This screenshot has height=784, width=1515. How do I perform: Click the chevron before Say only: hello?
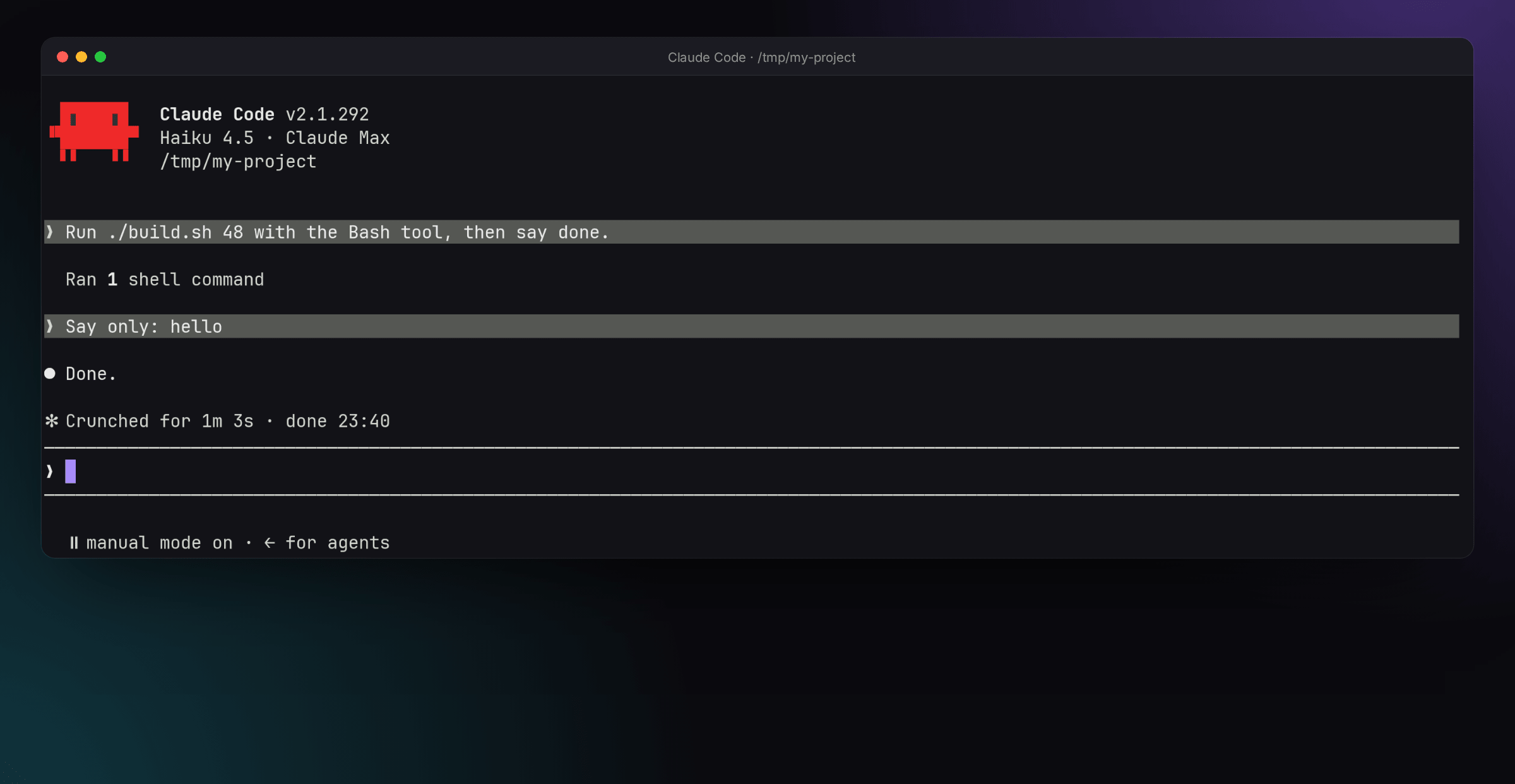(50, 326)
